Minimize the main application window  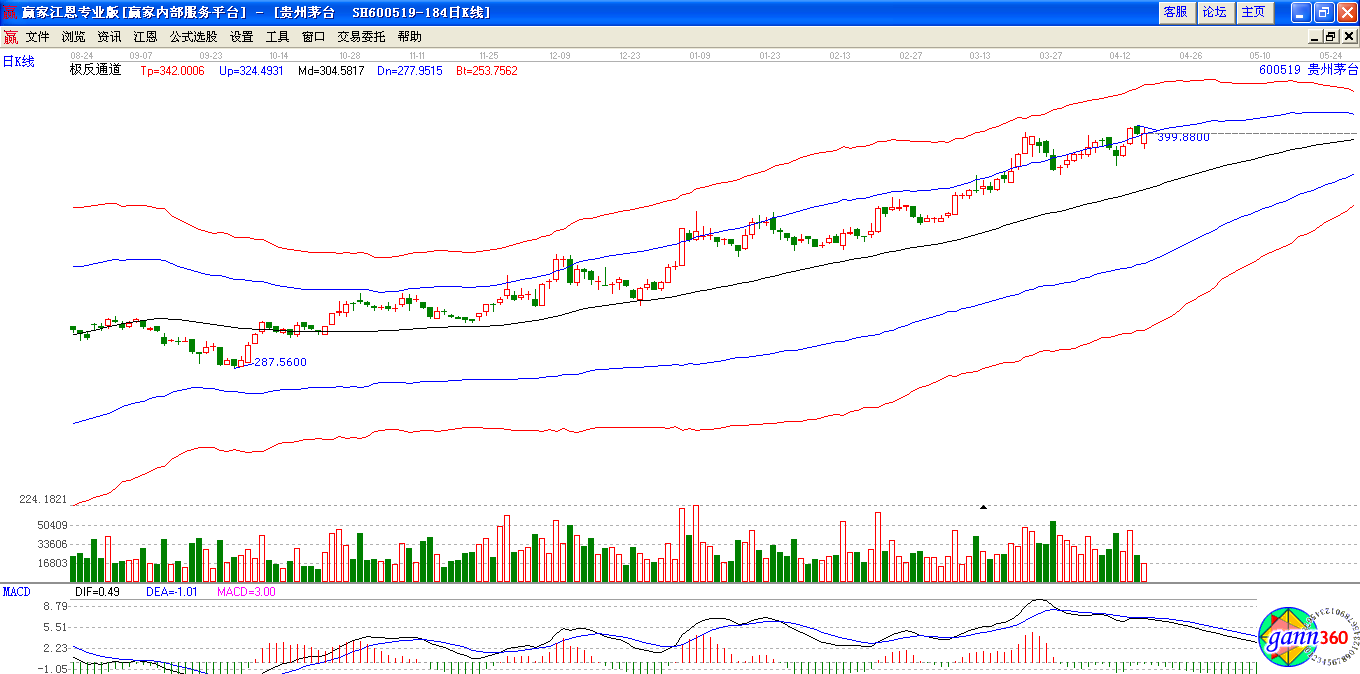coord(1300,12)
